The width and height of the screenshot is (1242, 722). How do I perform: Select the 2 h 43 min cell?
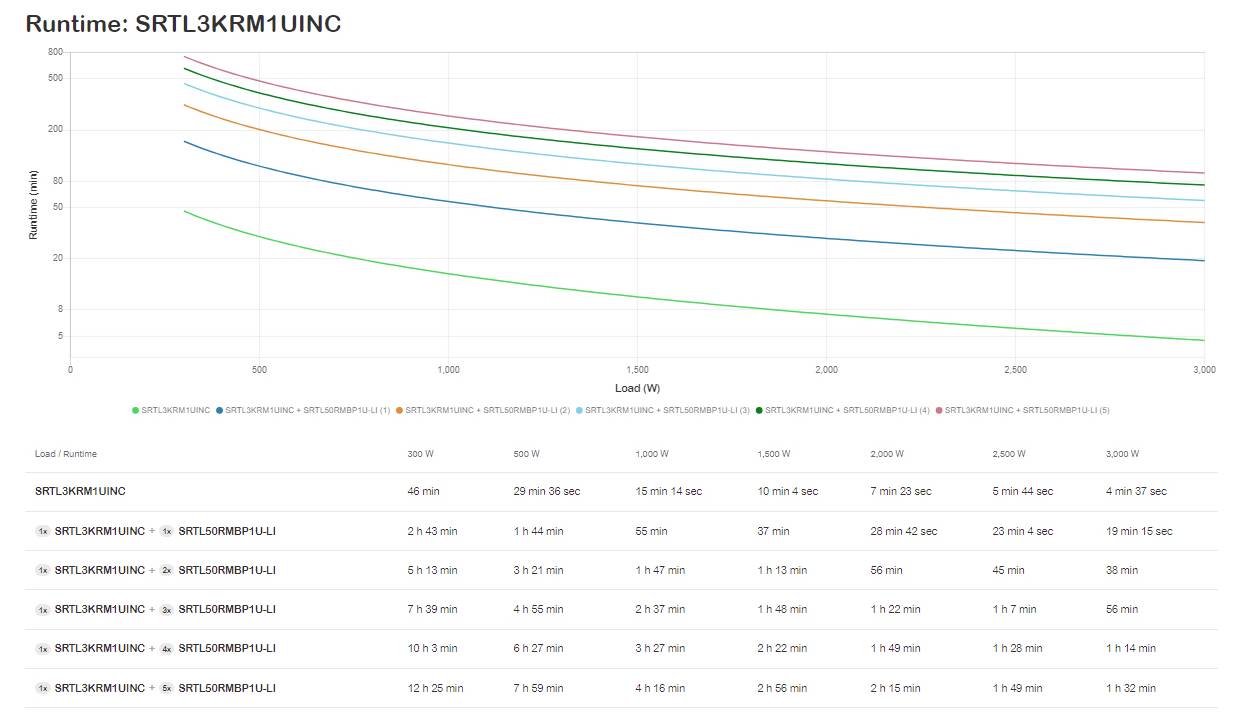pos(432,531)
